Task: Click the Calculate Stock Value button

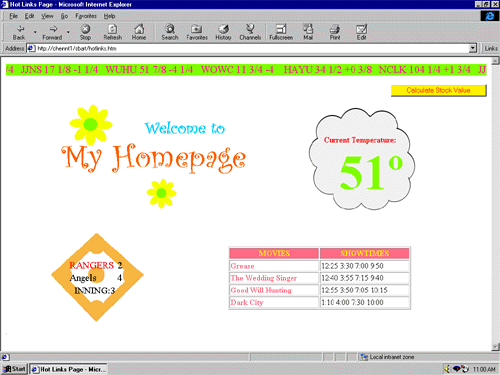Action: pos(438,90)
